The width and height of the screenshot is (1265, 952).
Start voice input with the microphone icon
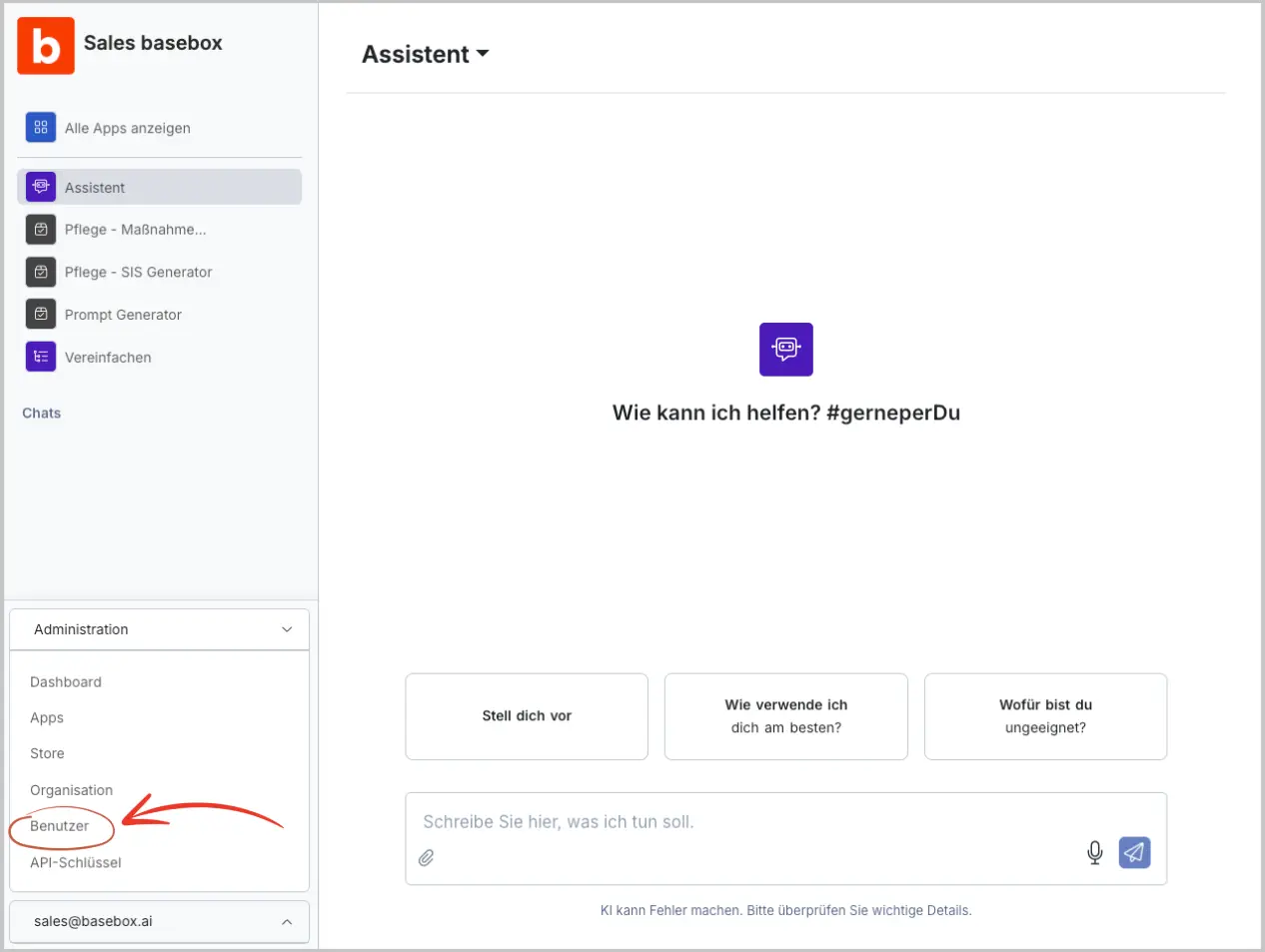pyautogui.click(x=1095, y=852)
